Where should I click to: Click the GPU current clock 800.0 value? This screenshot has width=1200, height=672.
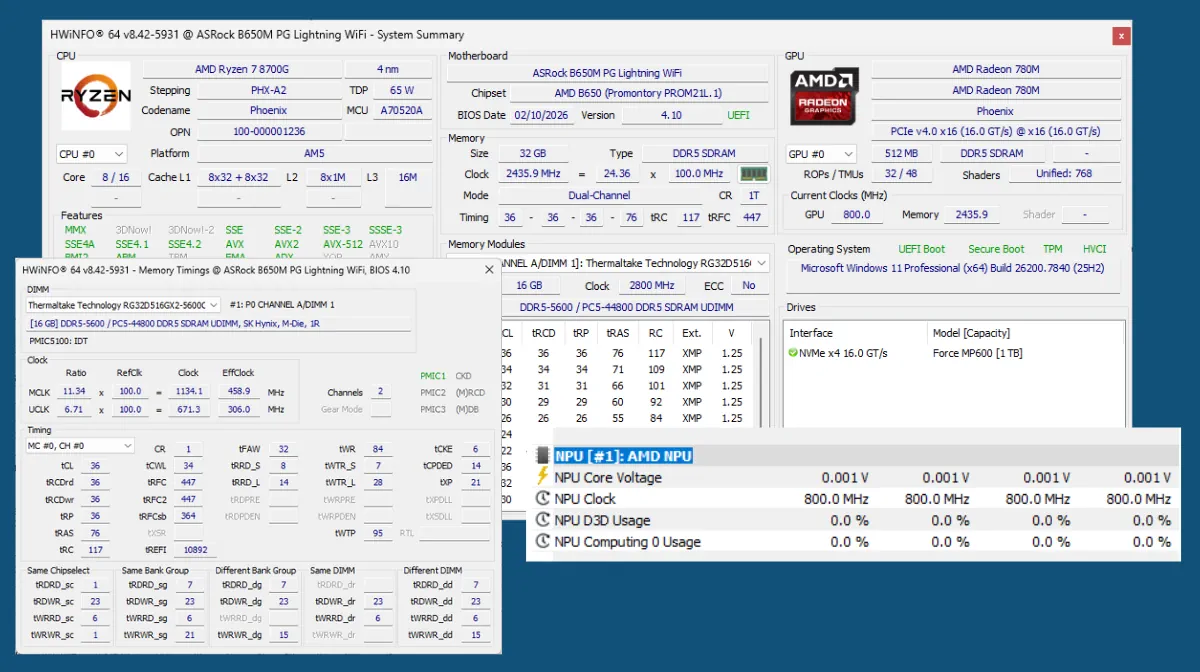click(x=857, y=214)
